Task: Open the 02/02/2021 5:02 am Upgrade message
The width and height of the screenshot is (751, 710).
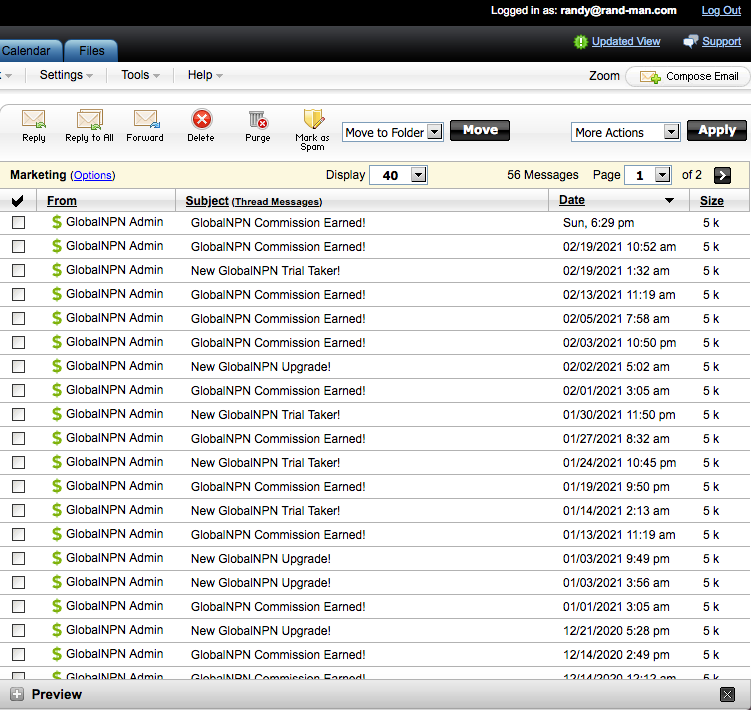Action: tap(261, 366)
